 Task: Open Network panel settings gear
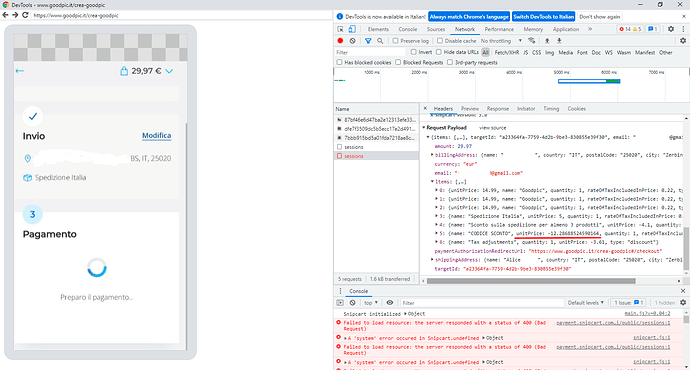(683, 41)
